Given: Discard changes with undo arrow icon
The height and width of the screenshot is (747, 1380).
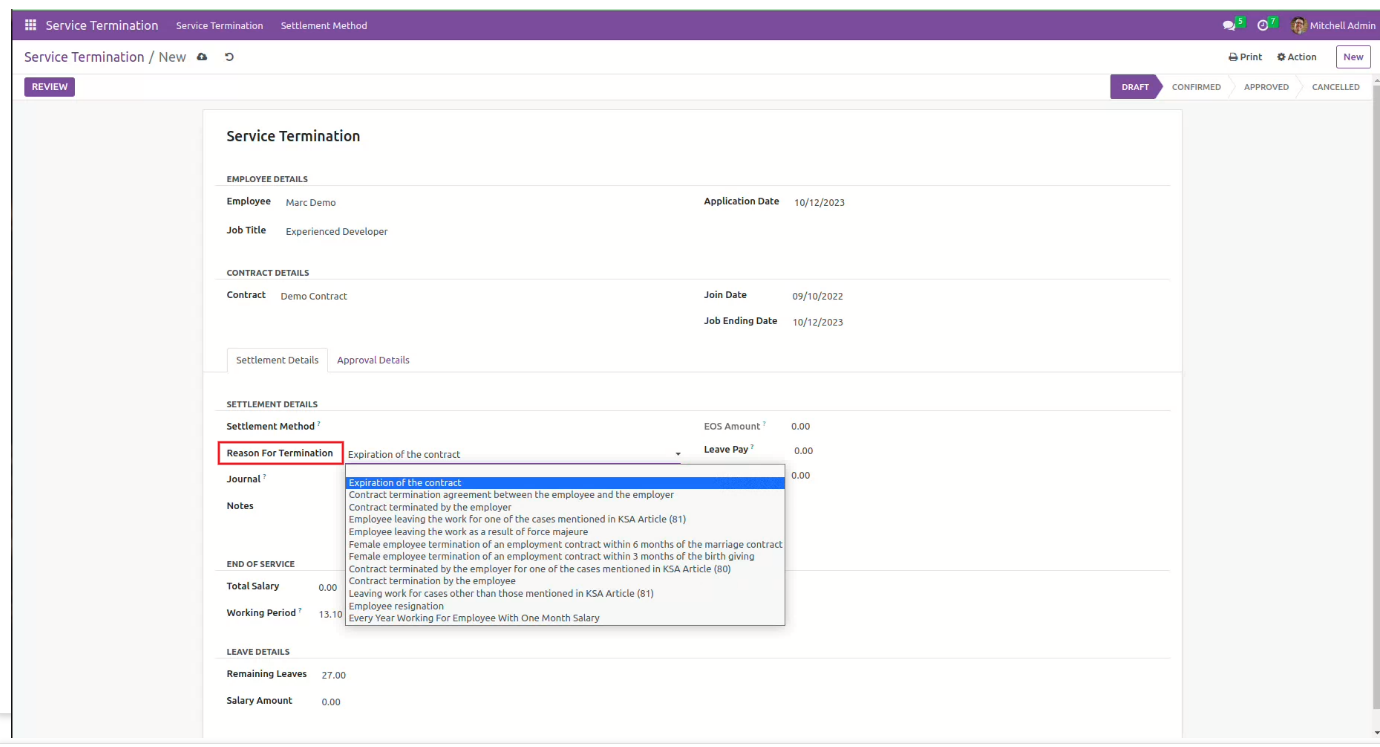Looking at the screenshot, I should click(229, 57).
